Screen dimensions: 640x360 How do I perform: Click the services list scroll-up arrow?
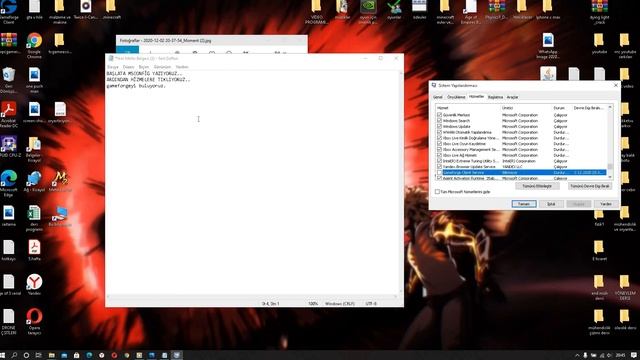610,107
